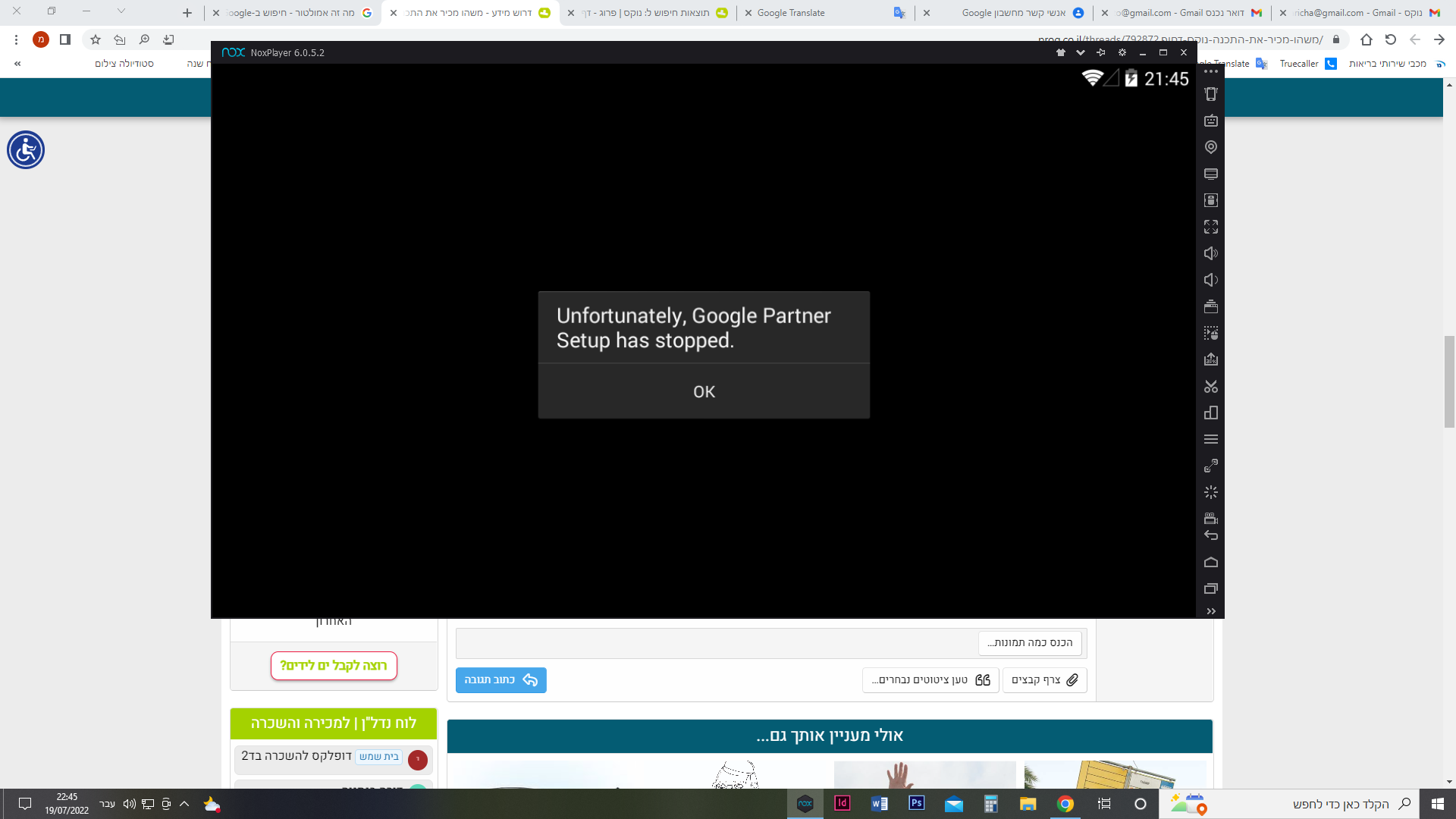Screen dimensions: 1456x819
Task: Click NoxPlayer loading spinner icon in sidebar
Action: coord(1211,492)
